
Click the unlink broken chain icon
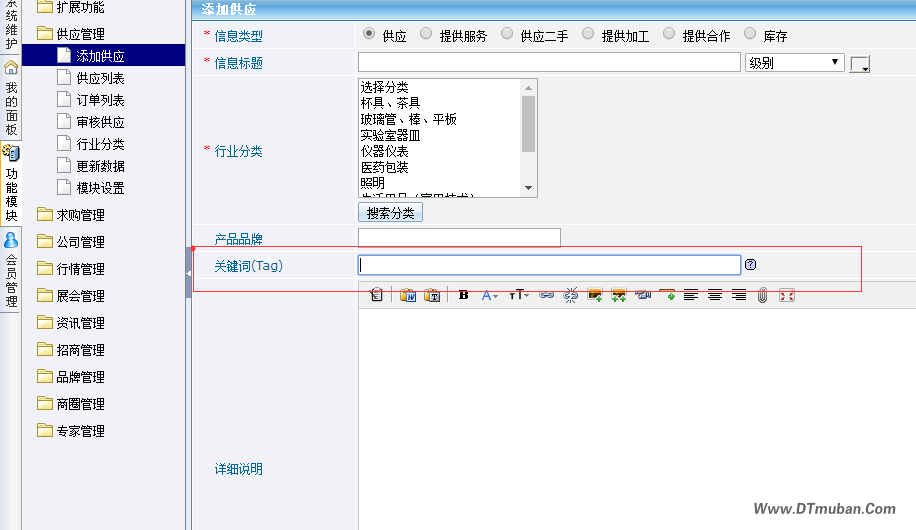click(571, 295)
